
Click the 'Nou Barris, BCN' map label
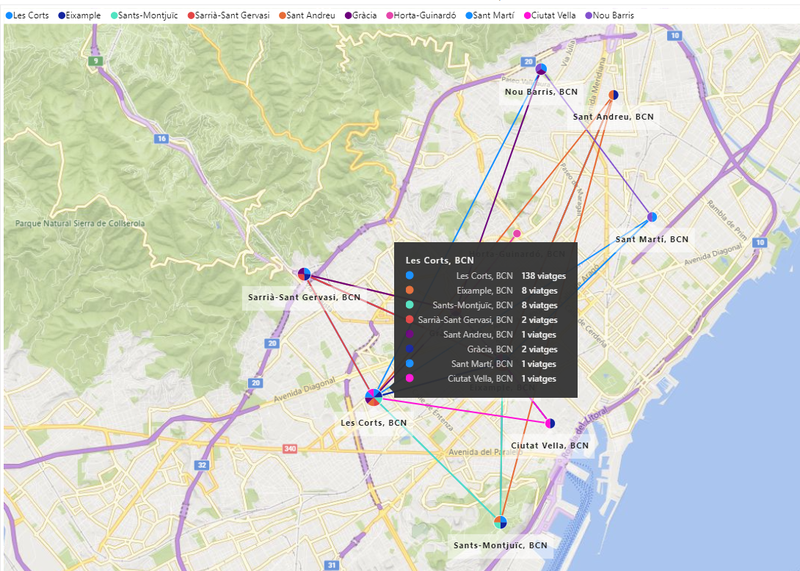coord(541,92)
